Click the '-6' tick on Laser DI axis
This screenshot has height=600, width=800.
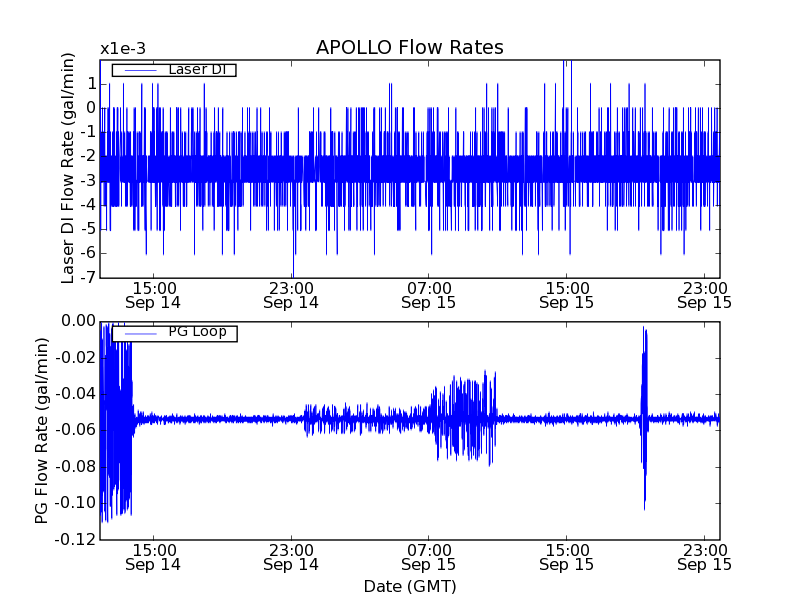pyautogui.click(x=88, y=253)
